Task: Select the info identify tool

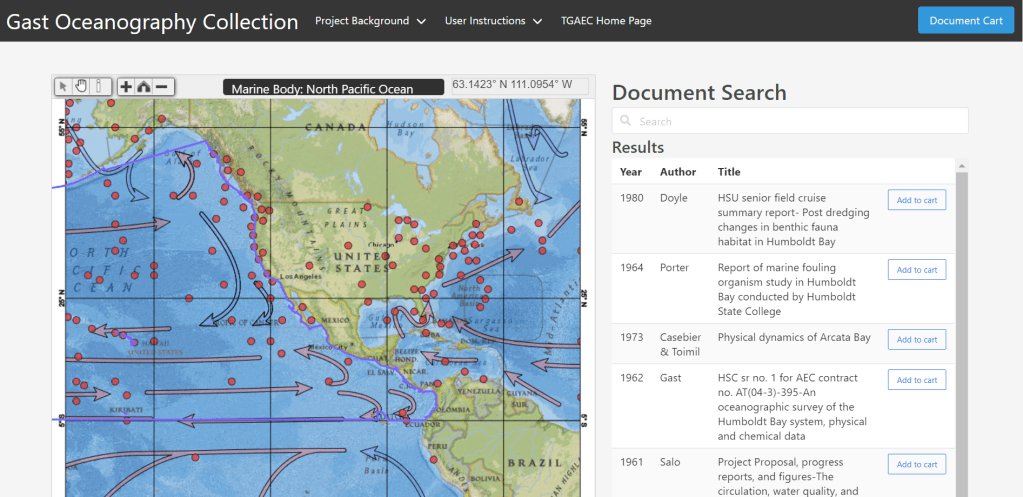Action: click(x=98, y=86)
